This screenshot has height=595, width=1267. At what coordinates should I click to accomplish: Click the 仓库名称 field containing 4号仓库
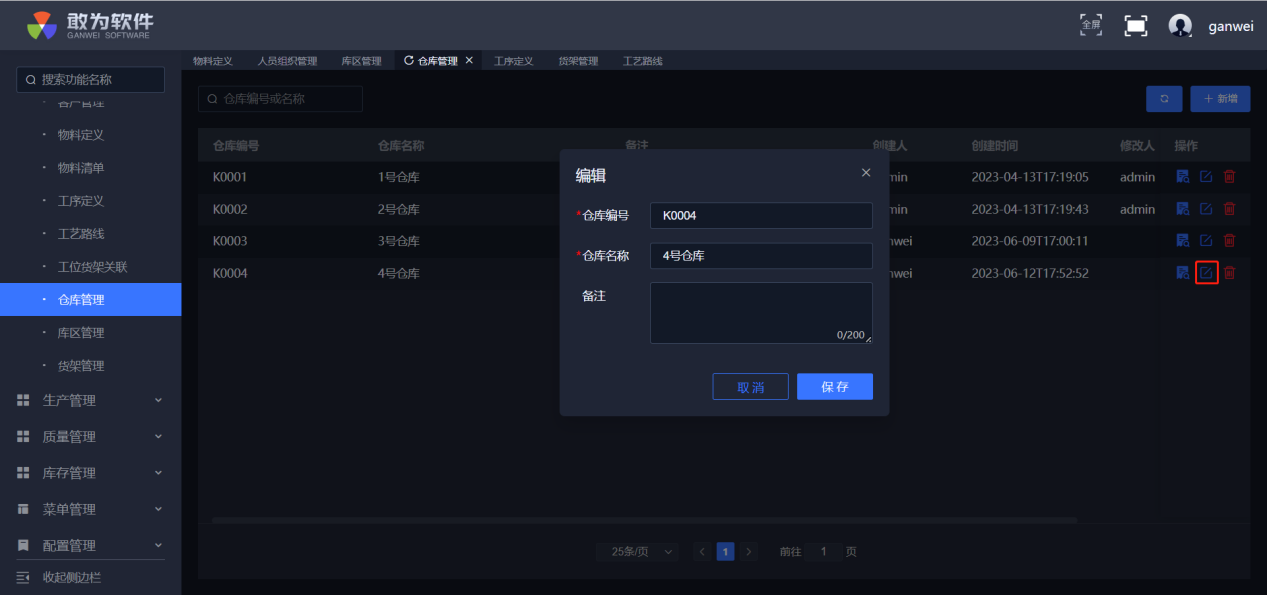tap(761, 256)
